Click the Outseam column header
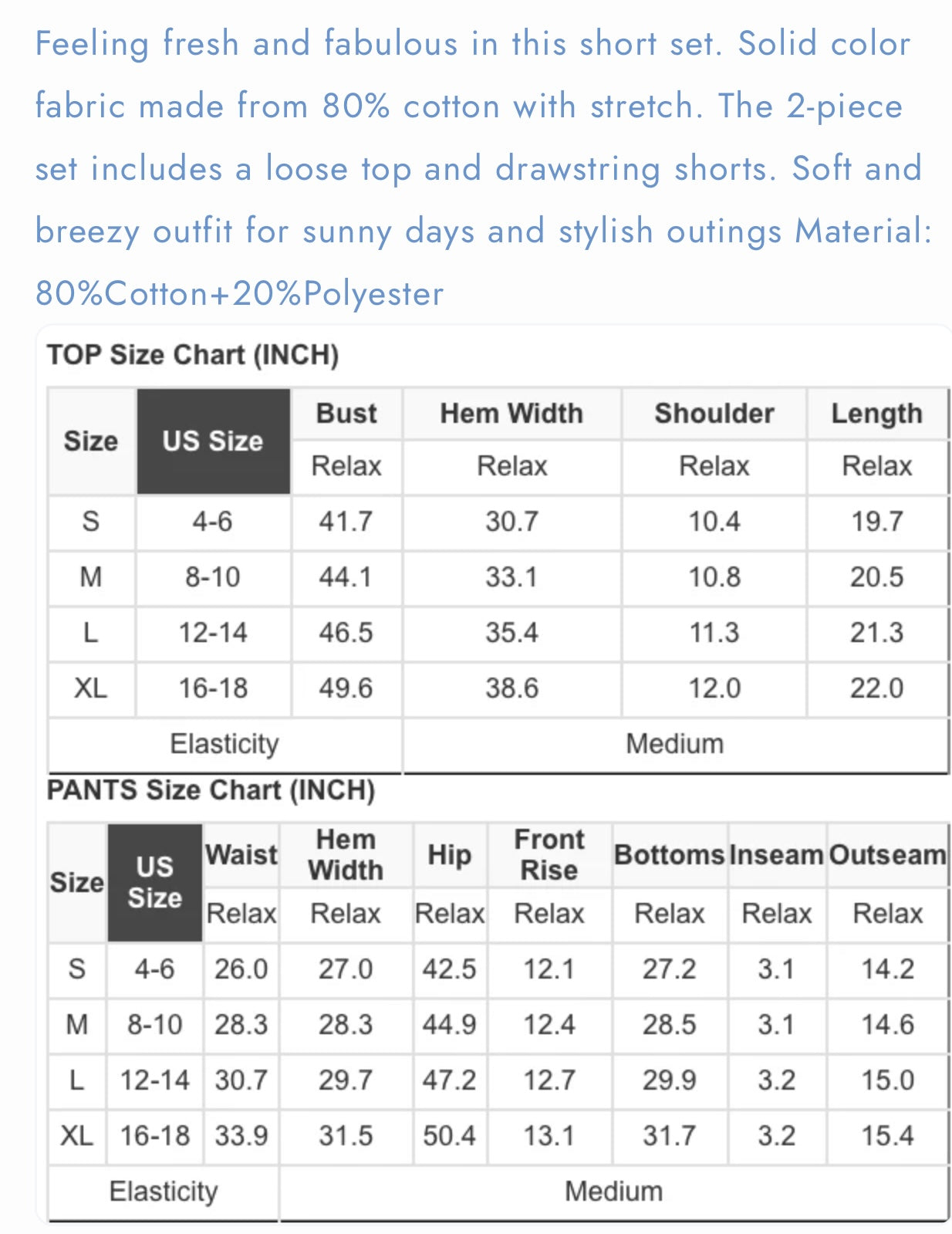 pos(888,855)
